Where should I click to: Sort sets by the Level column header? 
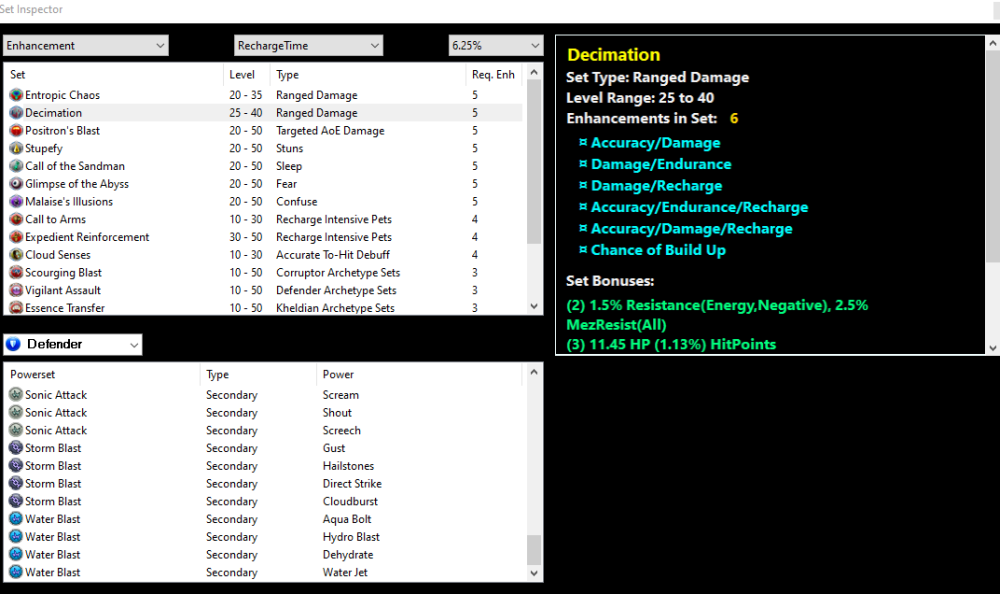pyautogui.click(x=246, y=75)
